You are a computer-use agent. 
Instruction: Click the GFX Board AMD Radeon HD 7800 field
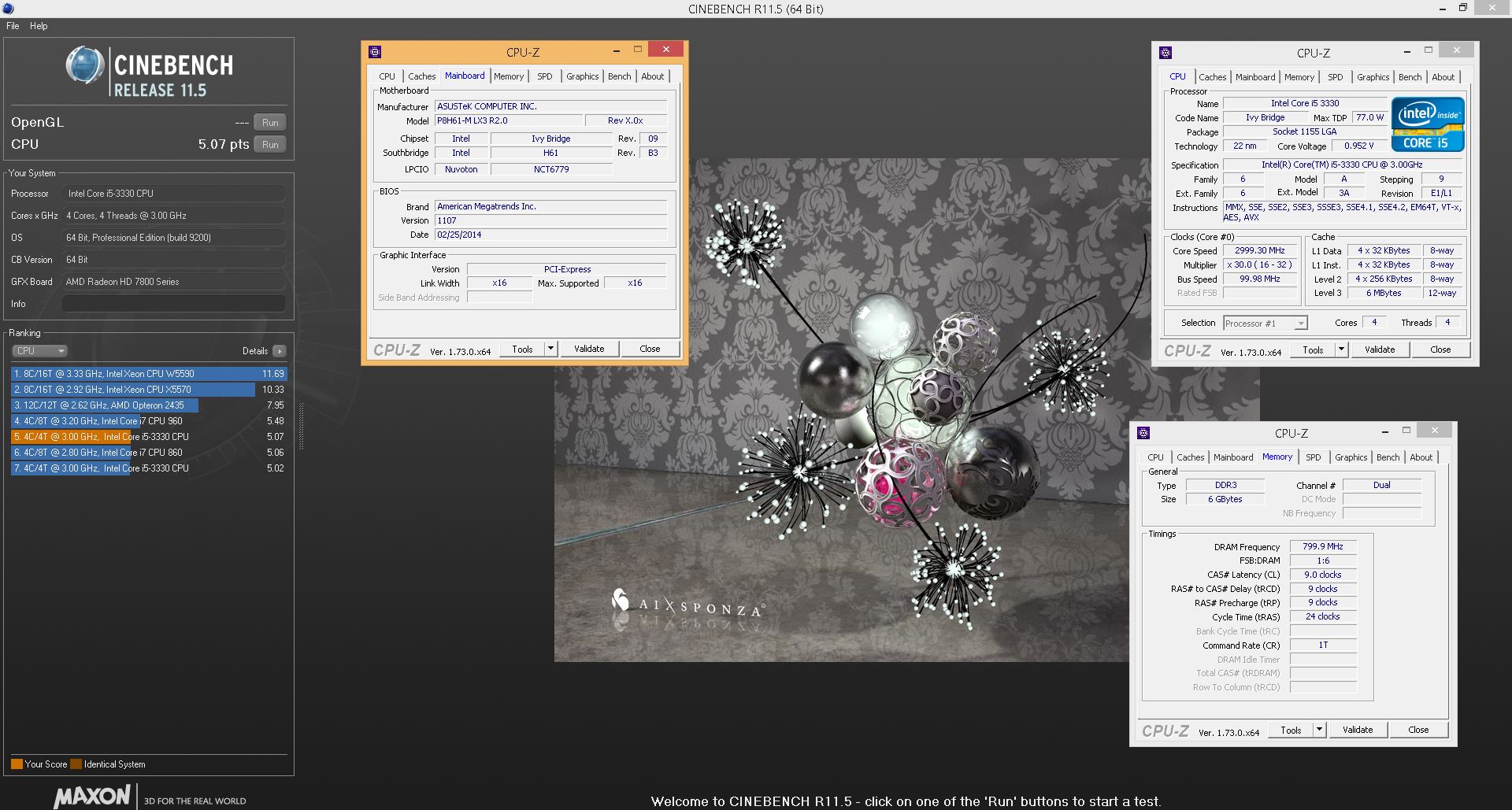[173, 282]
